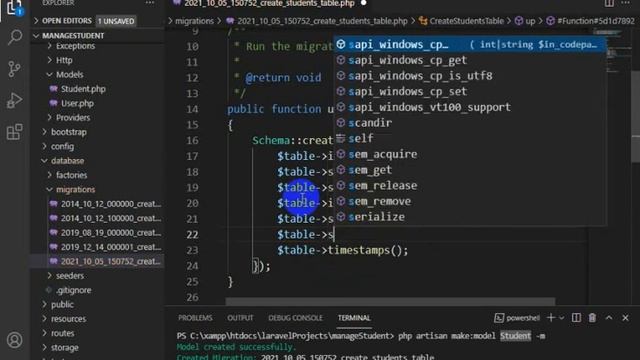
Task: Add a new terminal with plus icon
Action: tap(551, 318)
